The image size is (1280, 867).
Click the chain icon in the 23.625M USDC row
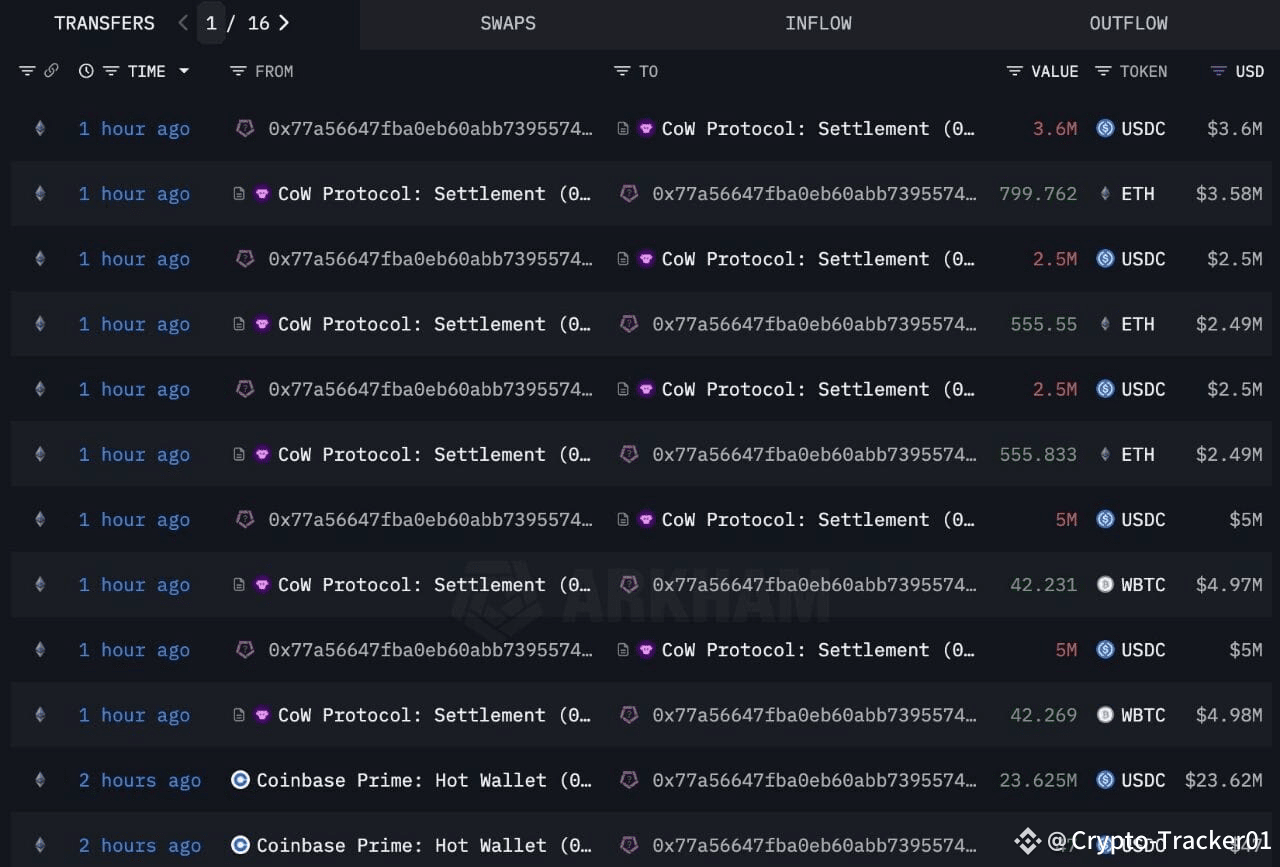[x=40, y=779]
